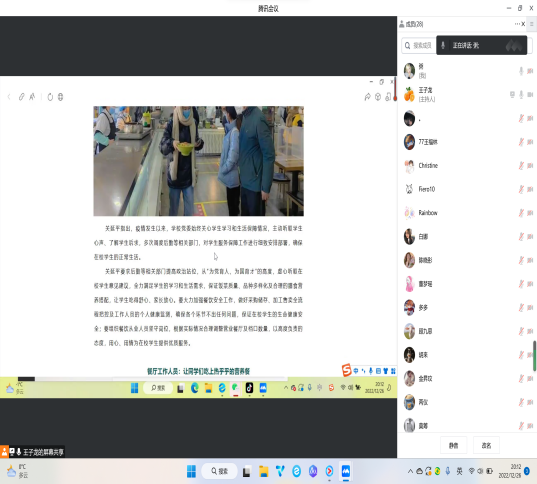Select the 王子龙 host member row
This screenshot has height=484, width=537.
467,95
